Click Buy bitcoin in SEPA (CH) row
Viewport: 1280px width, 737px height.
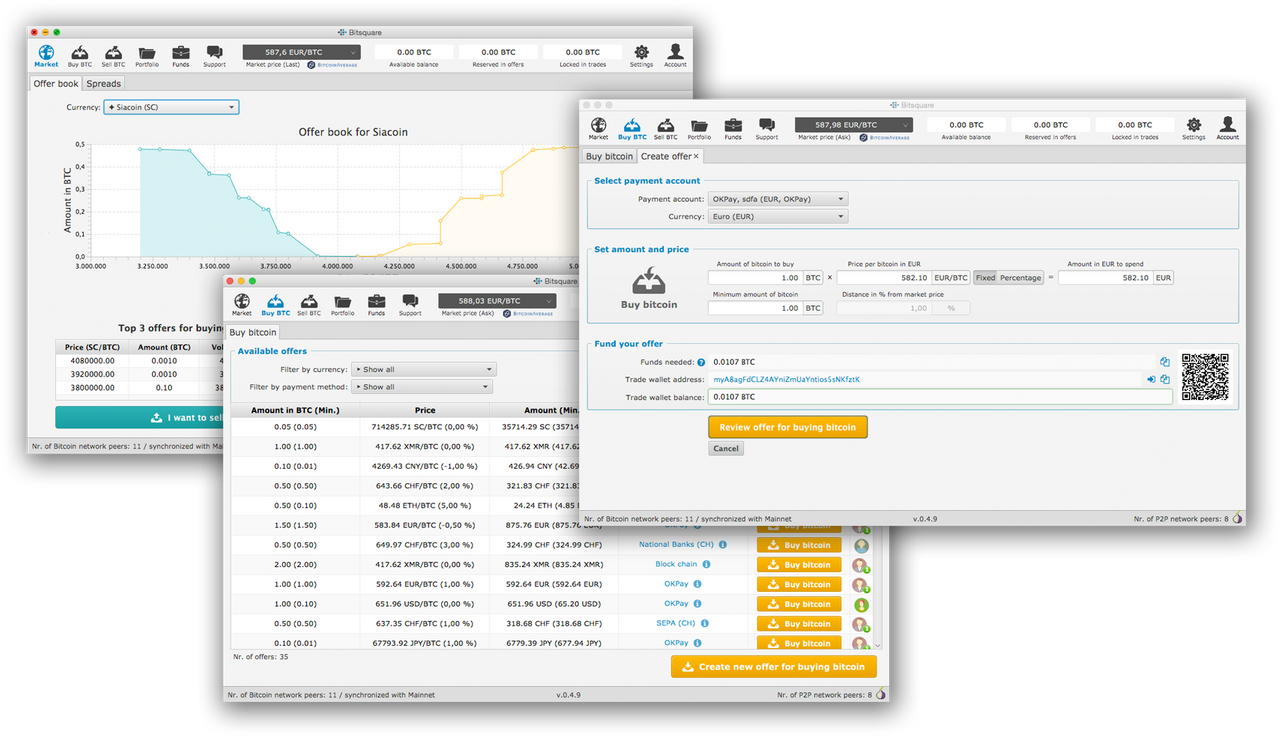(x=799, y=624)
